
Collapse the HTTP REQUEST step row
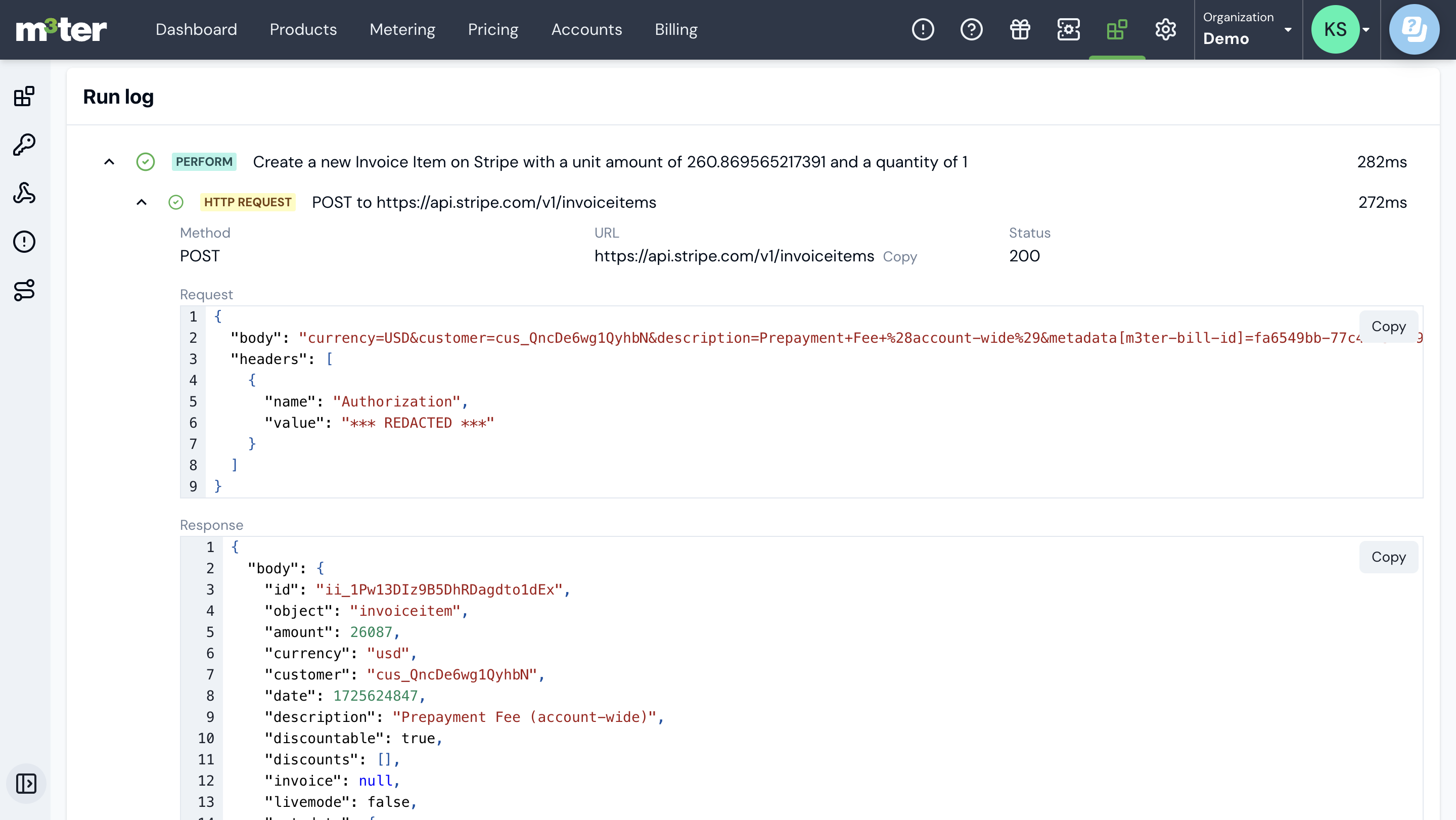[x=142, y=202]
